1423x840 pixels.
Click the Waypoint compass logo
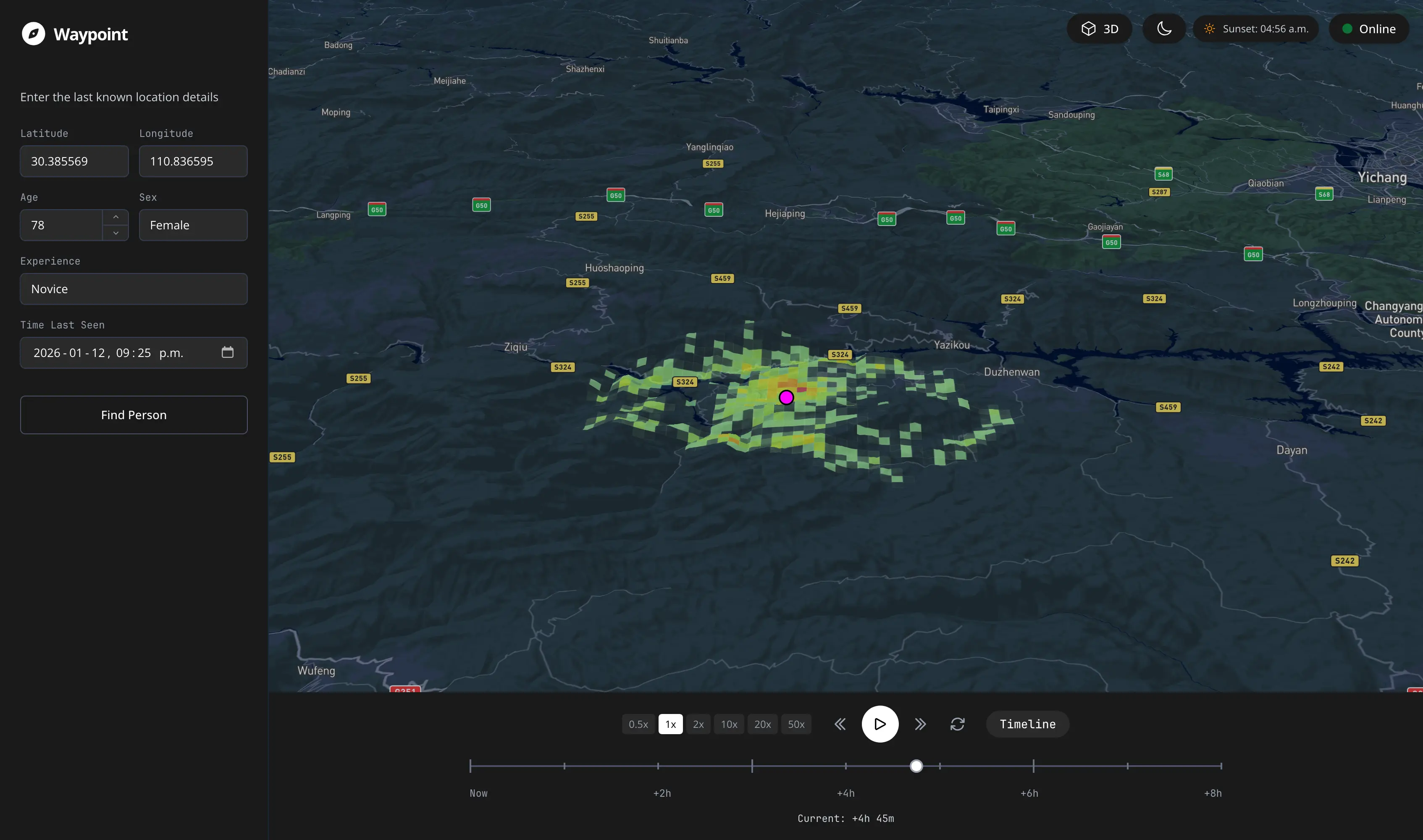pyautogui.click(x=34, y=34)
